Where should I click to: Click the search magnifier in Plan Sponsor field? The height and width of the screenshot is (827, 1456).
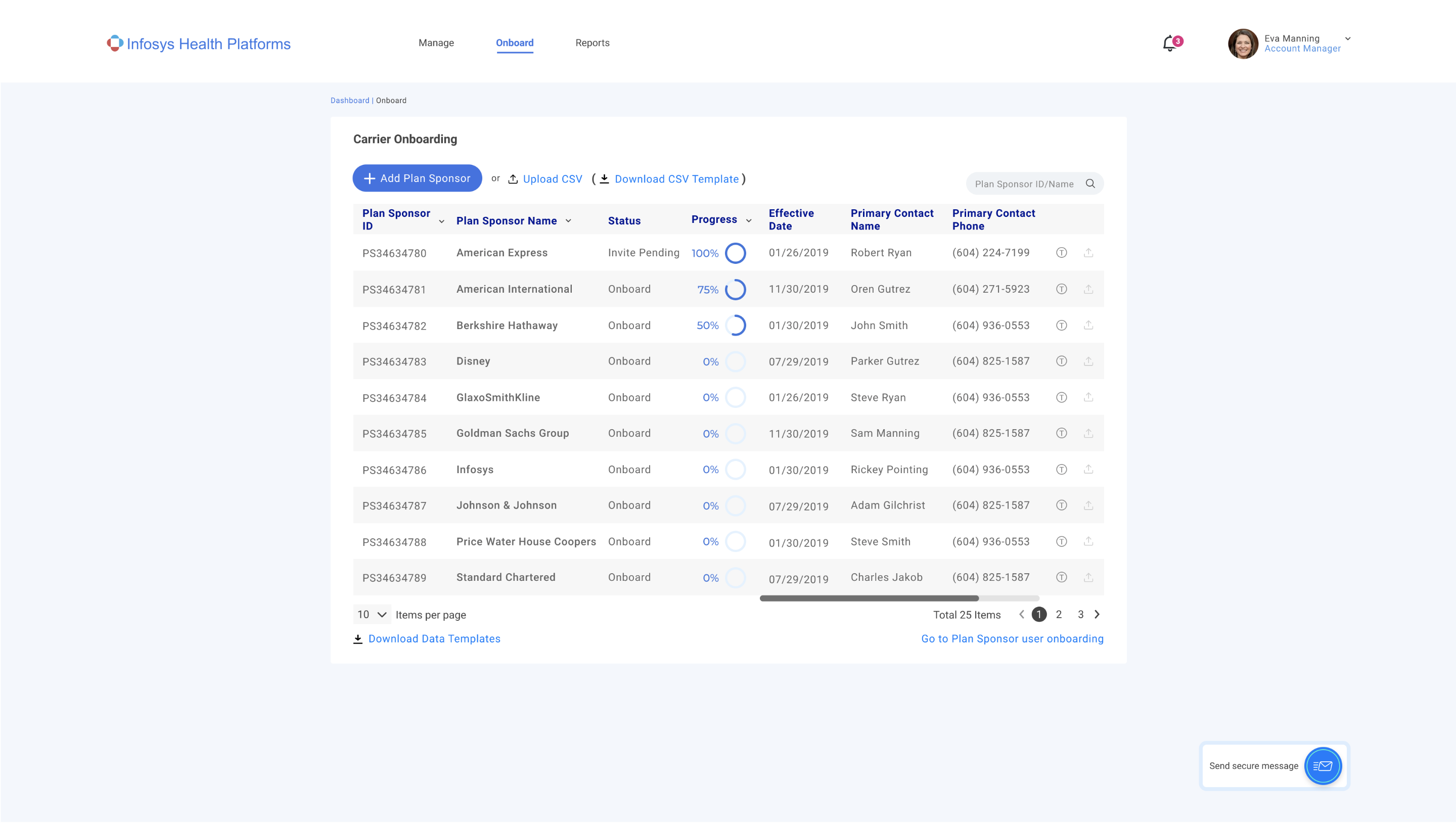pos(1090,183)
